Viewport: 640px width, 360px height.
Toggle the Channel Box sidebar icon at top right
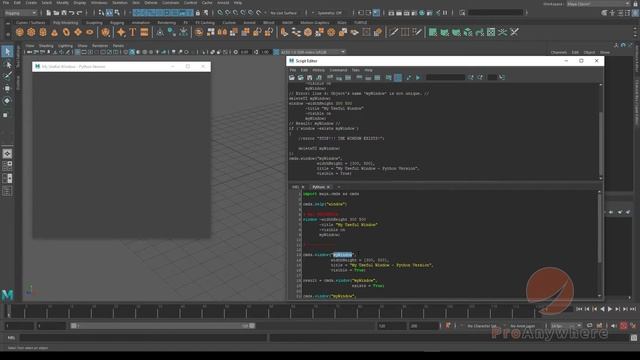pyautogui.click(x=636, y=13)
